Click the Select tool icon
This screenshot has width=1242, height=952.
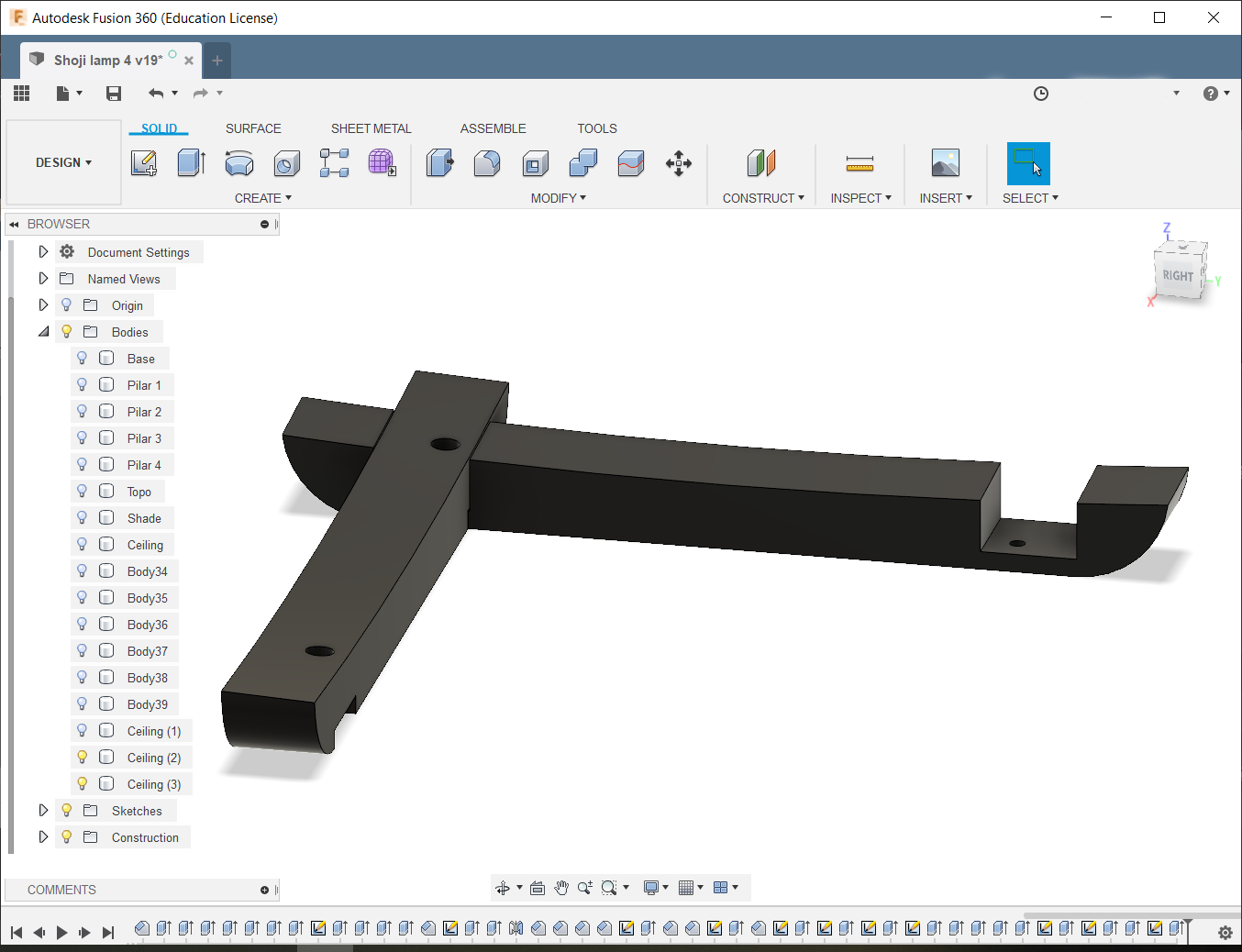tap(1028, 163)
